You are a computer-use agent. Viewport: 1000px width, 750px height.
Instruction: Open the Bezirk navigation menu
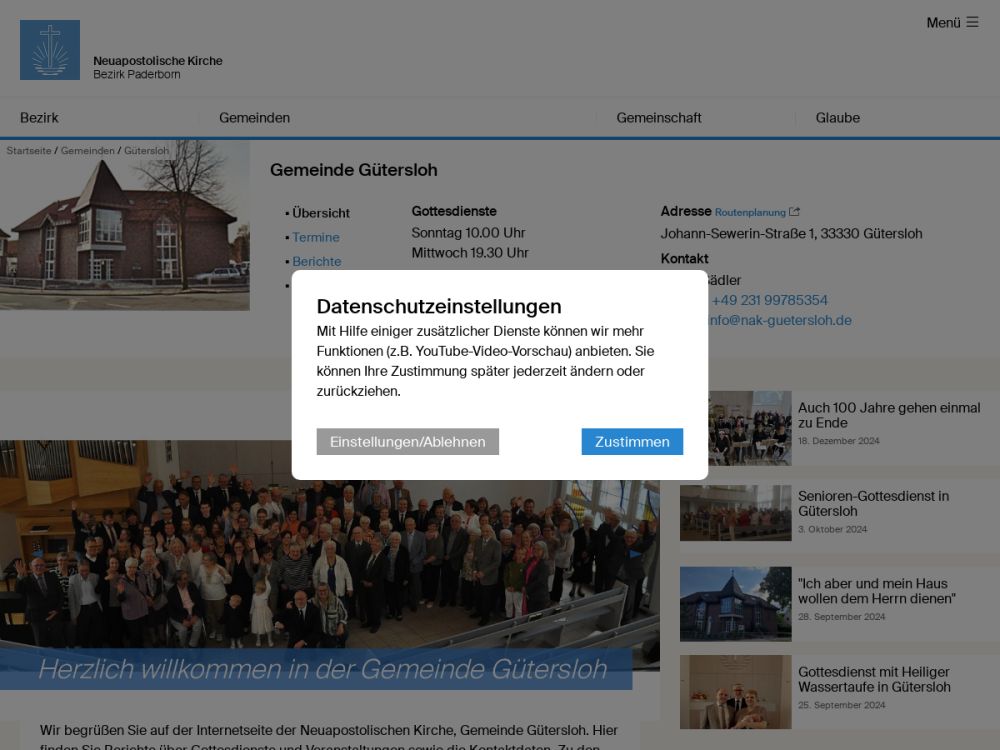click(40, 118)
